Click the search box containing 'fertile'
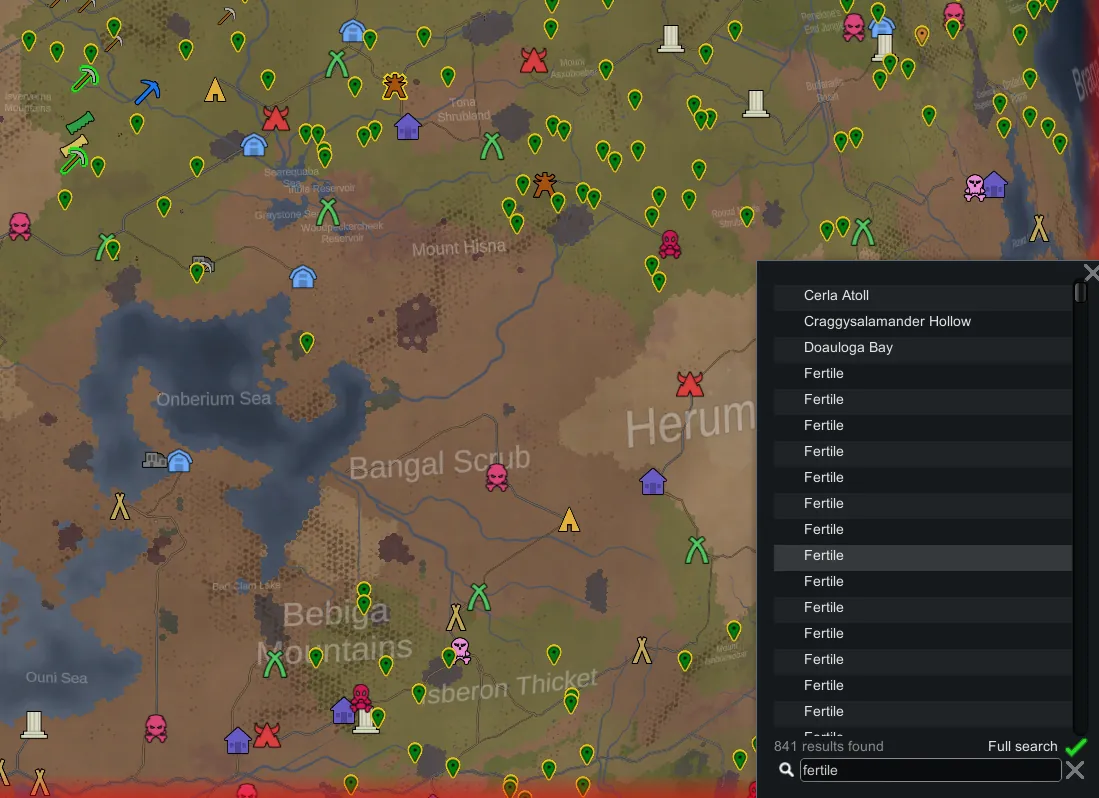Image resolution: width=1099 pixels, height=798 pixels. [930, 770]
